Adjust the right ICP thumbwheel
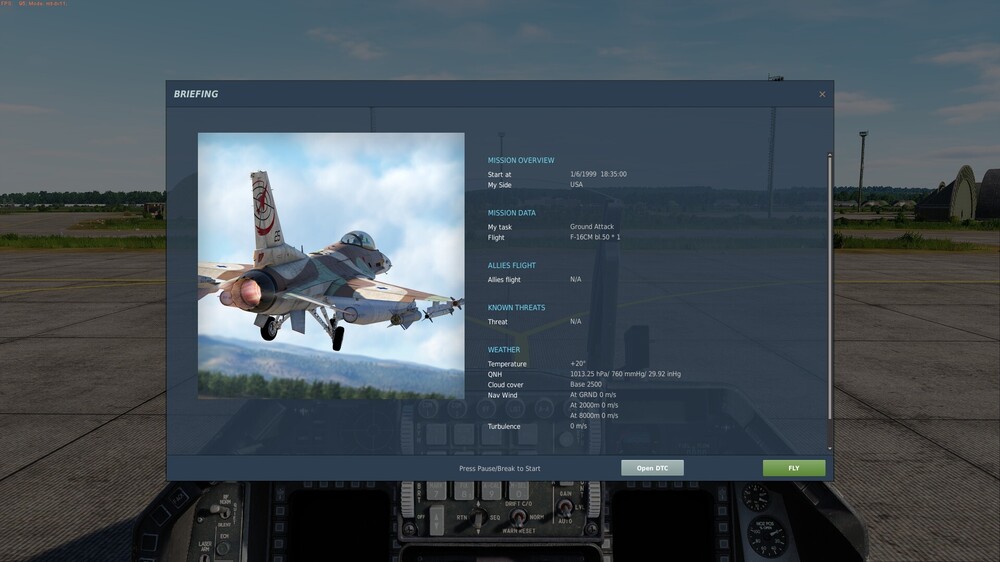 tap(594, 499)
